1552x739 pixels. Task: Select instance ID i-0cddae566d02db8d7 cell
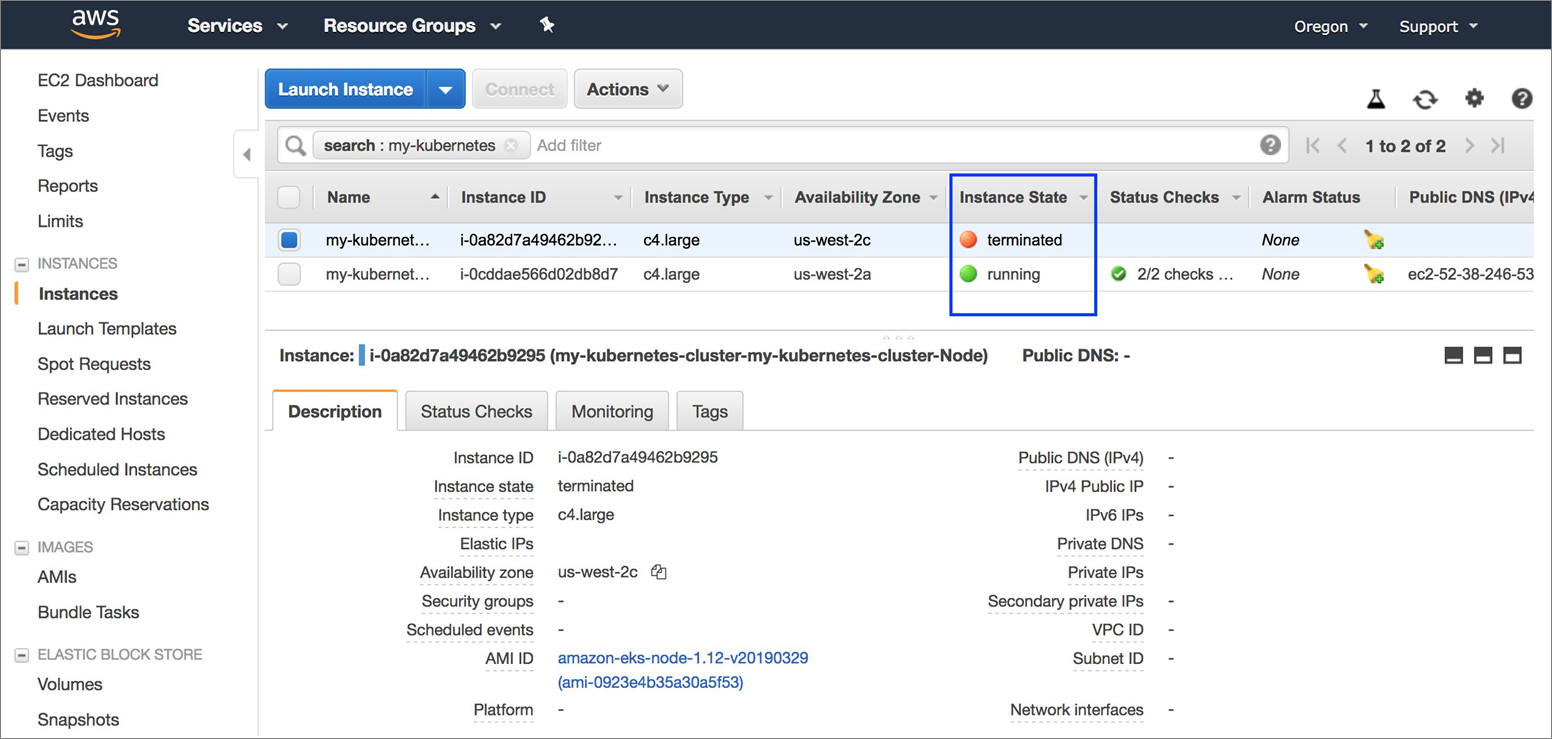pos(539,274)
